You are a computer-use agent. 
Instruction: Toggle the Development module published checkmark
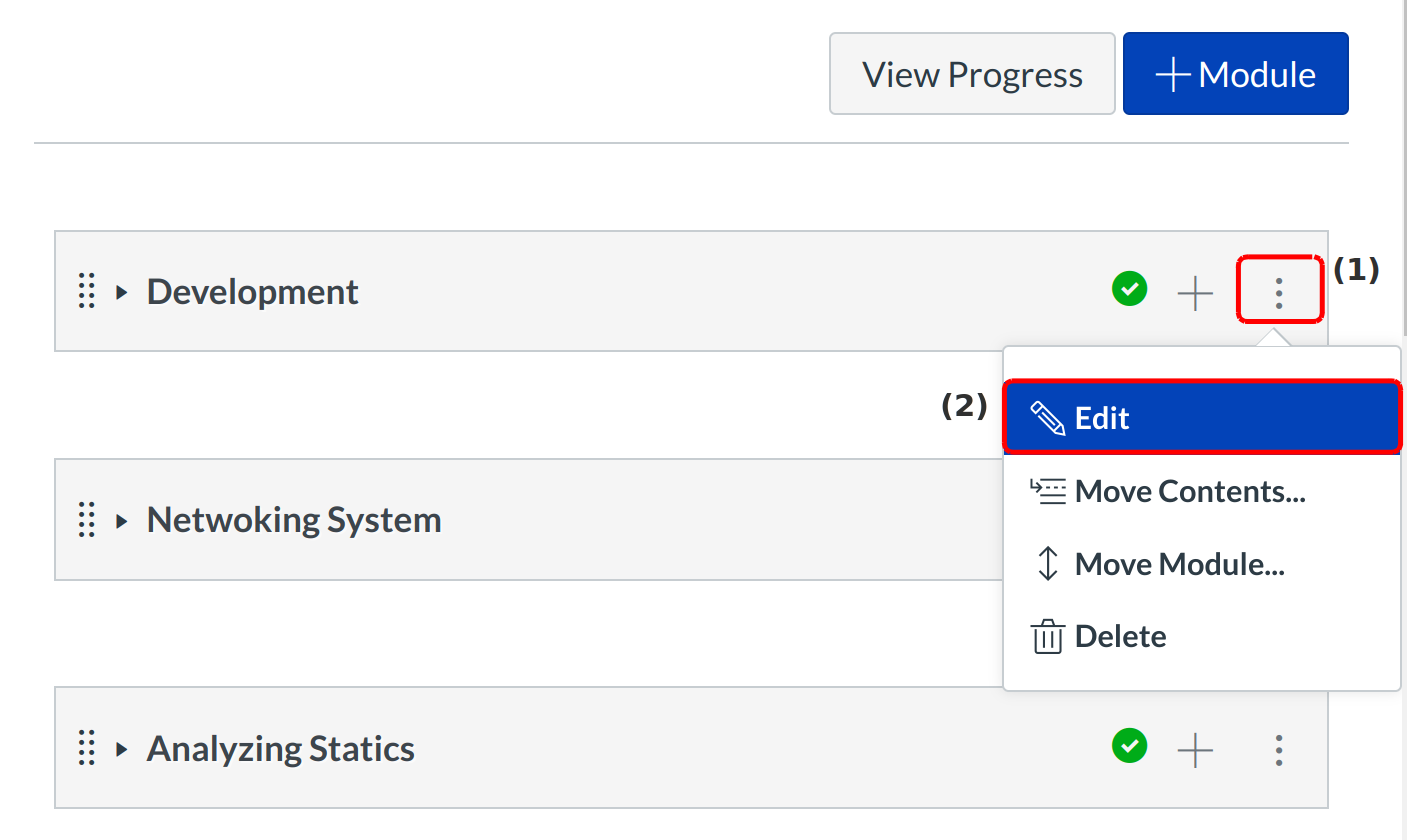pos(1129,290)
